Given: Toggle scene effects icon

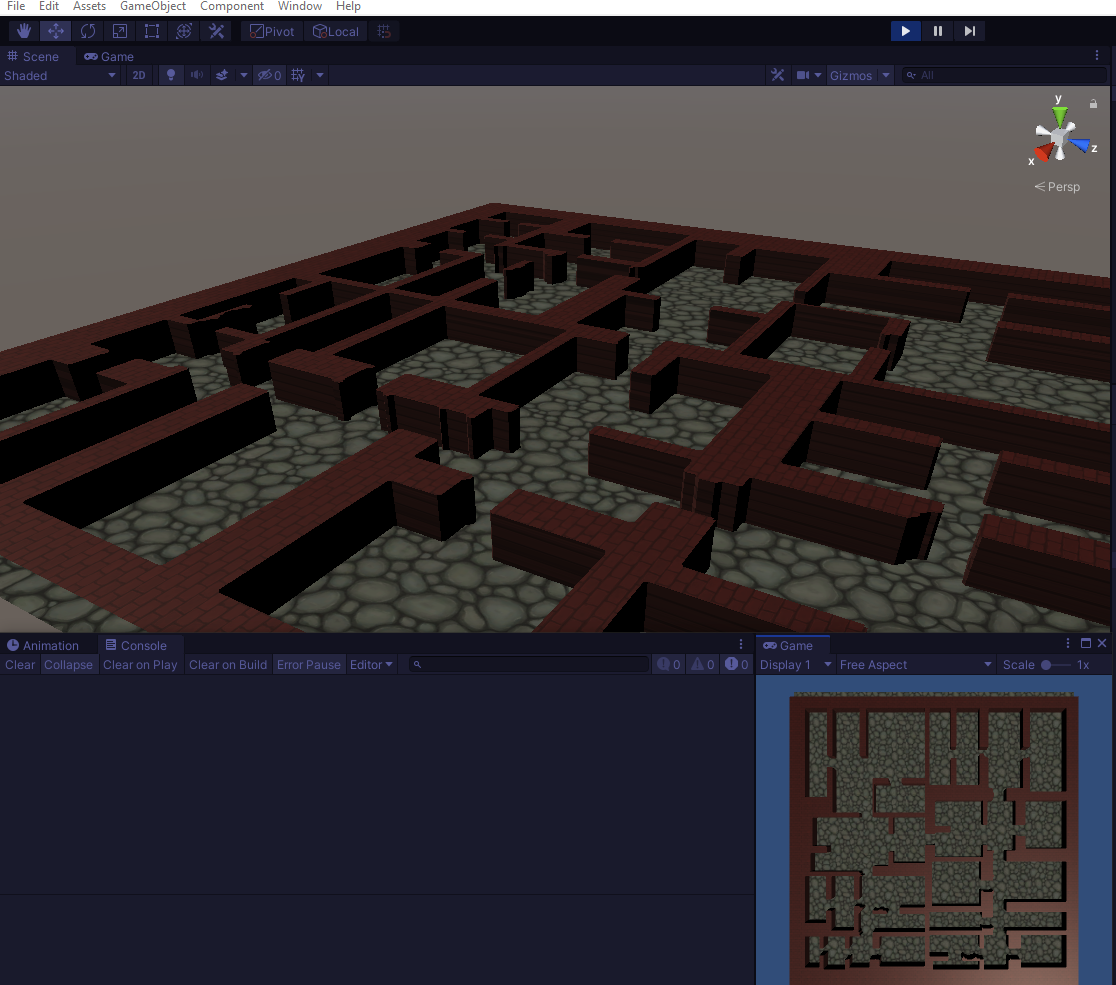Looking at the screenshot, I should click(x=222, y=75).
